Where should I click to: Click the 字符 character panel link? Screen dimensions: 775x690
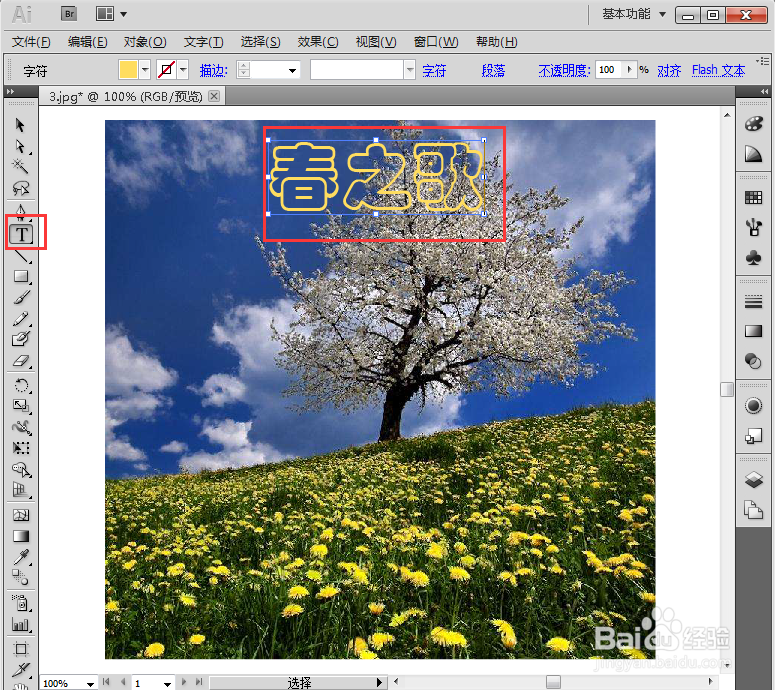point(434,71)
